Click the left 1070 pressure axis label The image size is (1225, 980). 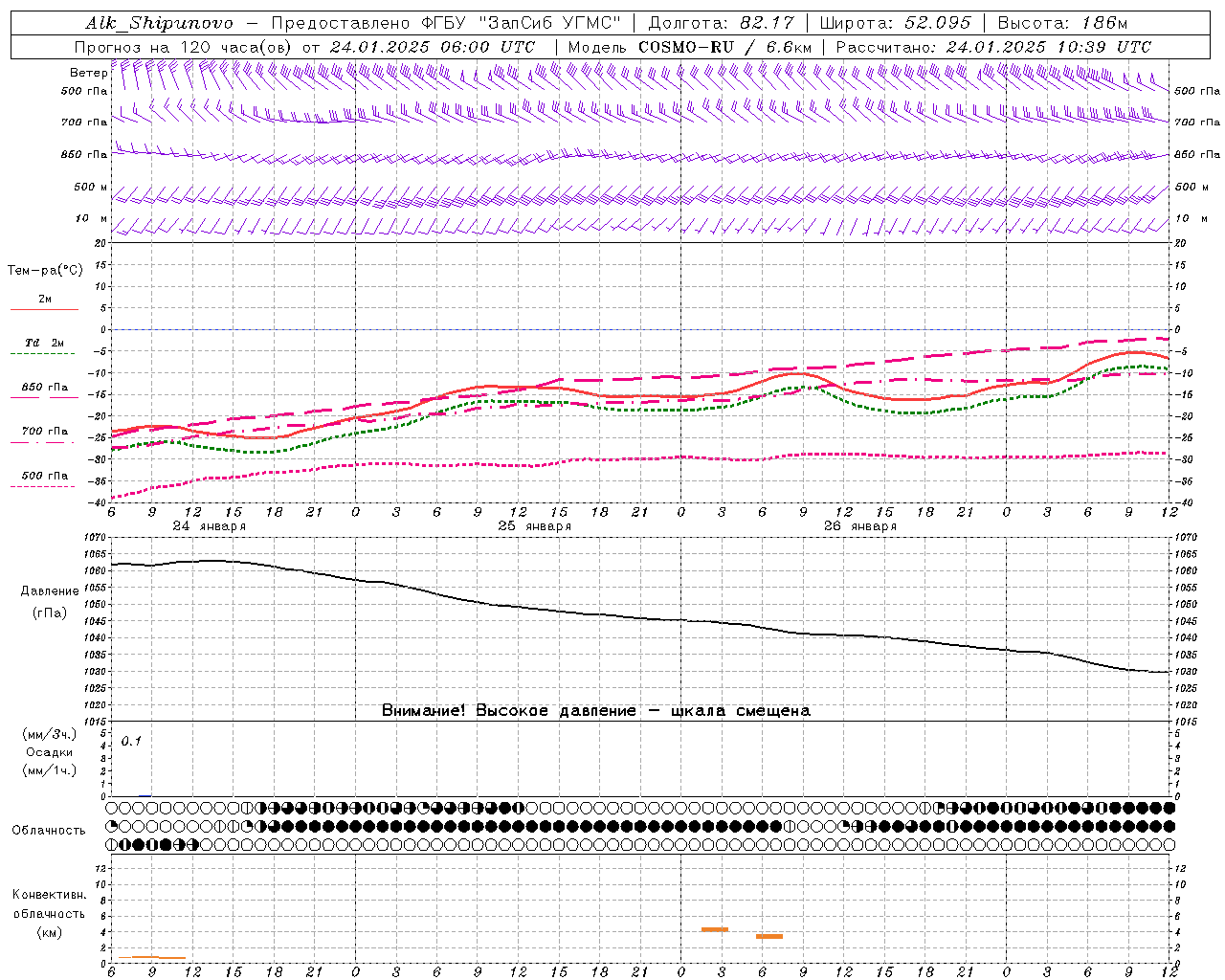click(97, 538)
